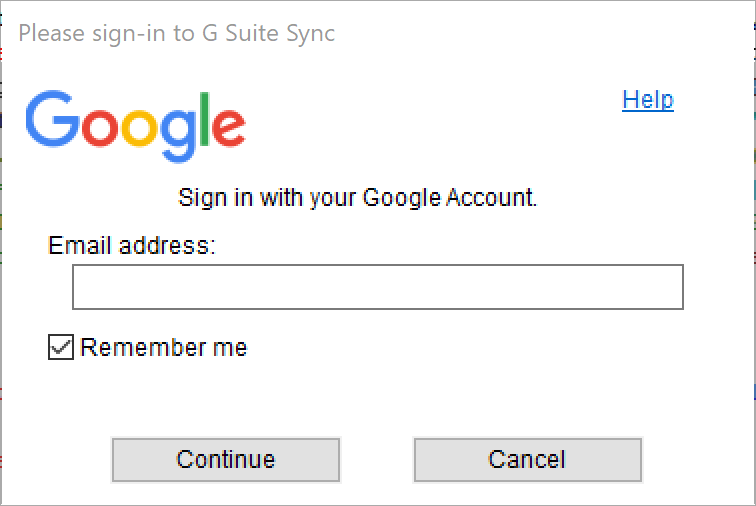Click the Remember me label text
Screen dimensions: 756x506
(163, 347)
